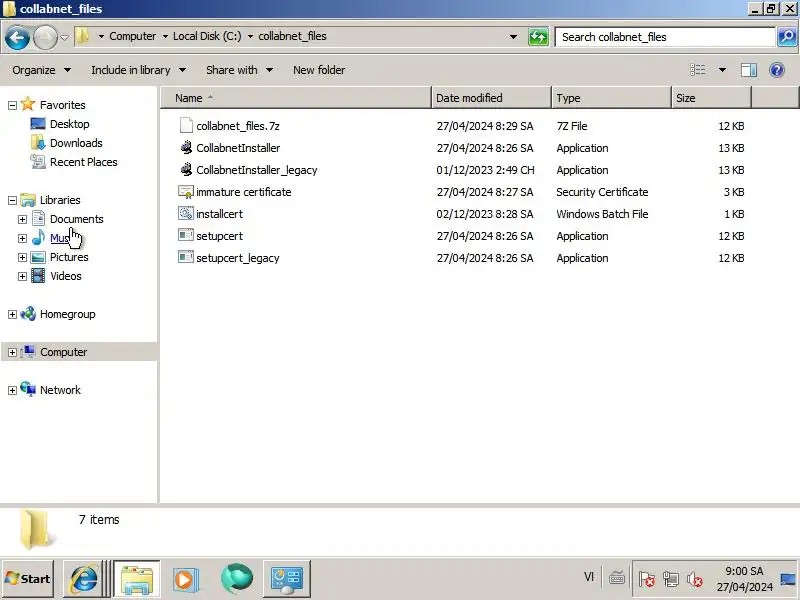
Task: Launch Windows Media Player from taskbar
Action: (x=185, y=579)
